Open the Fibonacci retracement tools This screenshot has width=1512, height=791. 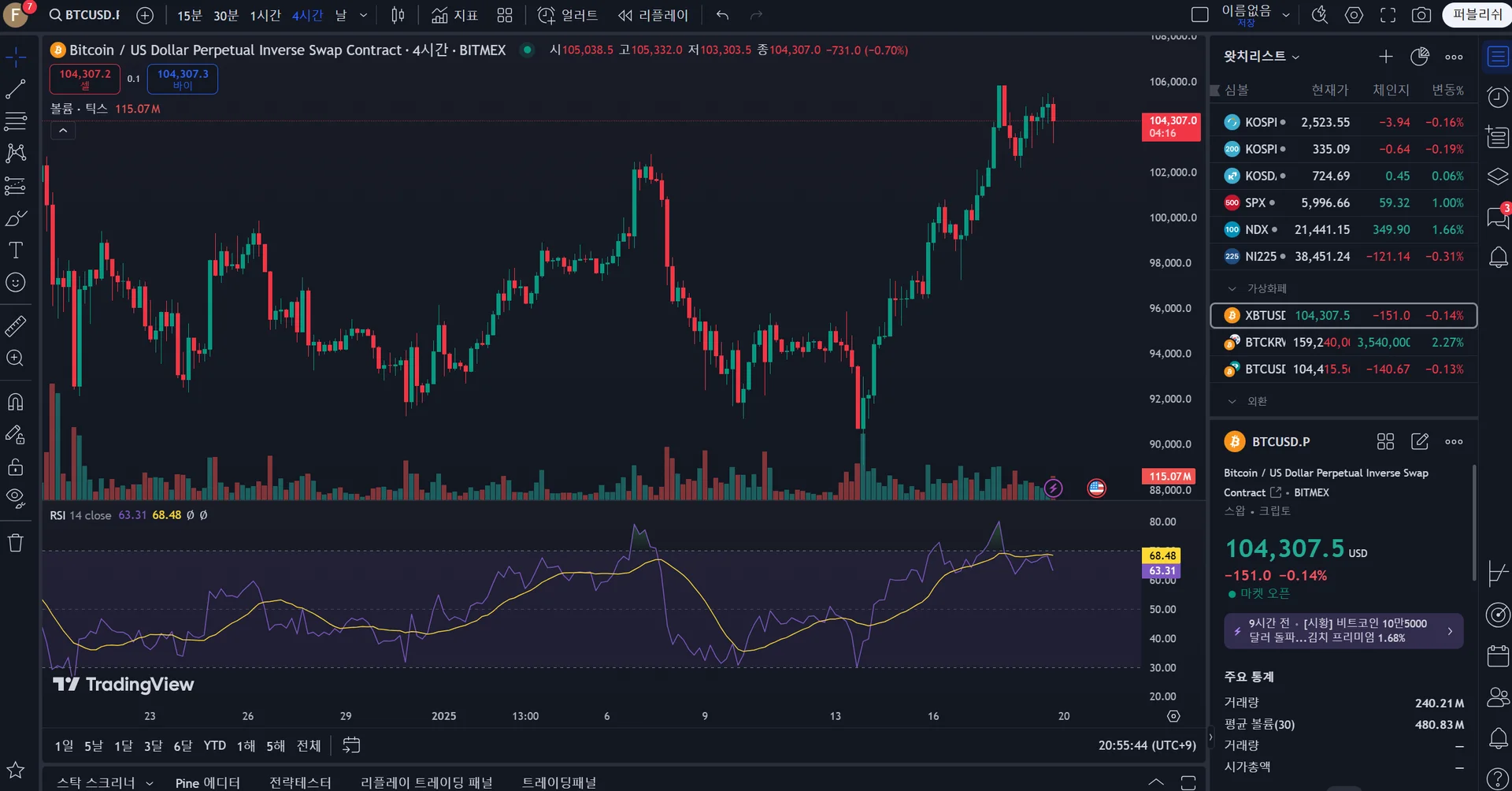[16, 121]
